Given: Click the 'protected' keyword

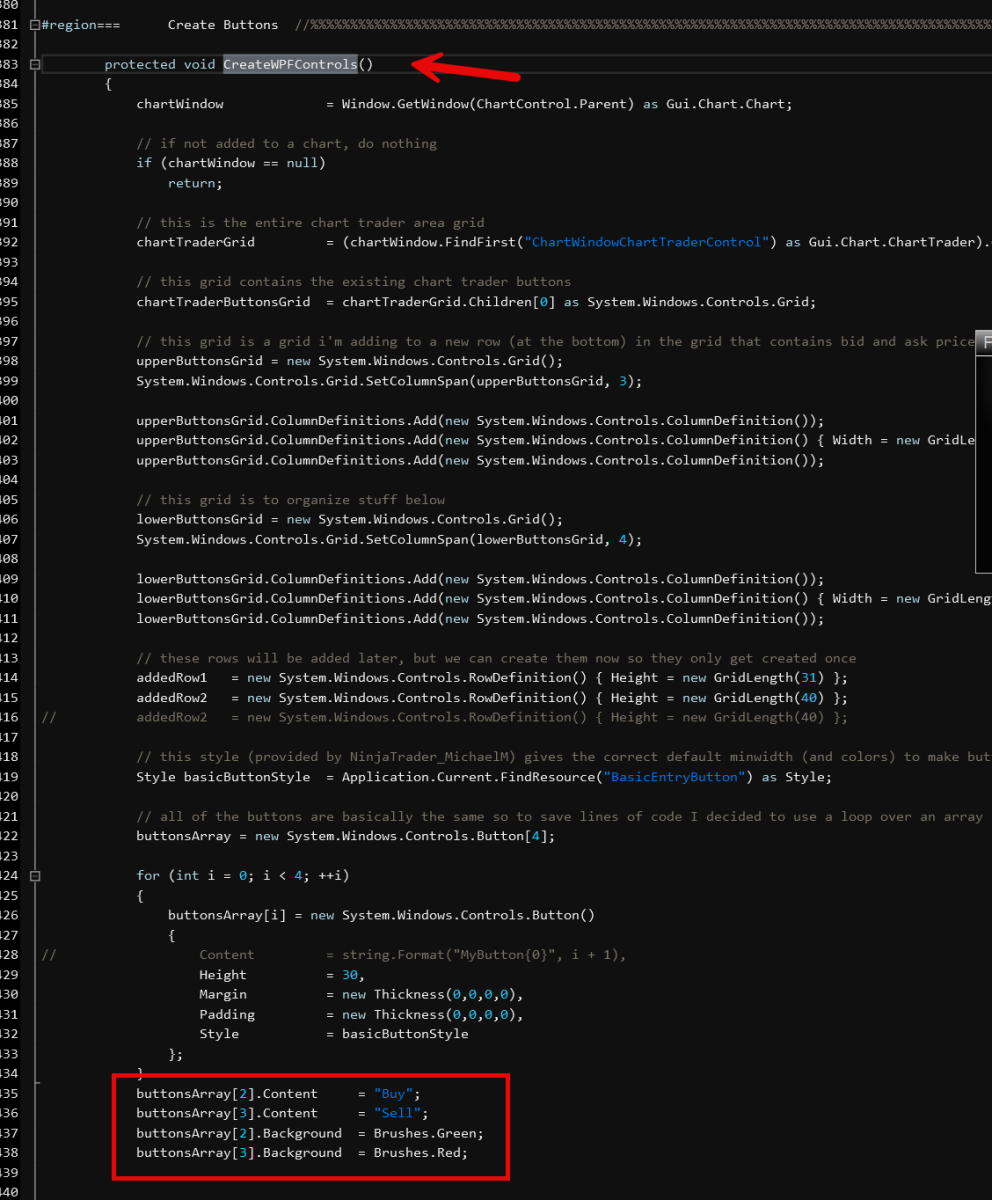Looking at the screenshot, I should tap(140, 64).
